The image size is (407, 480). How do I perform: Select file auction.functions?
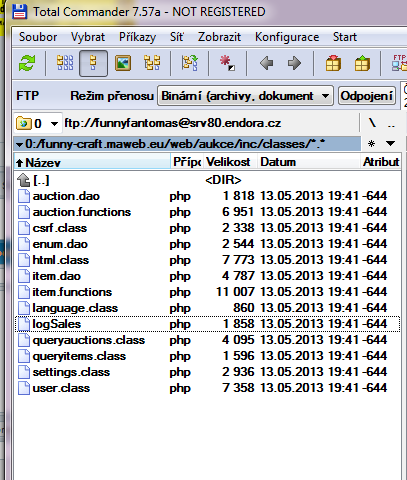(207, 212)
